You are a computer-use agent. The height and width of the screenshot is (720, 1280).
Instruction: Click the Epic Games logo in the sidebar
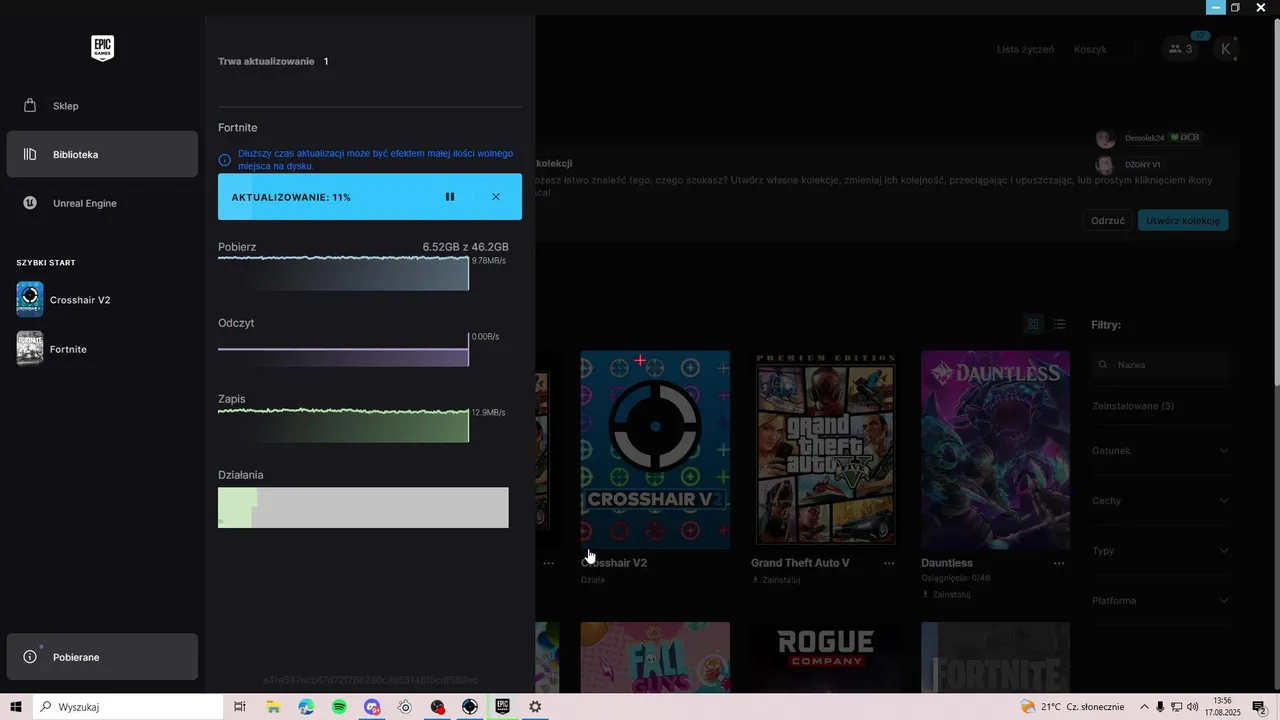click(102, 48)
